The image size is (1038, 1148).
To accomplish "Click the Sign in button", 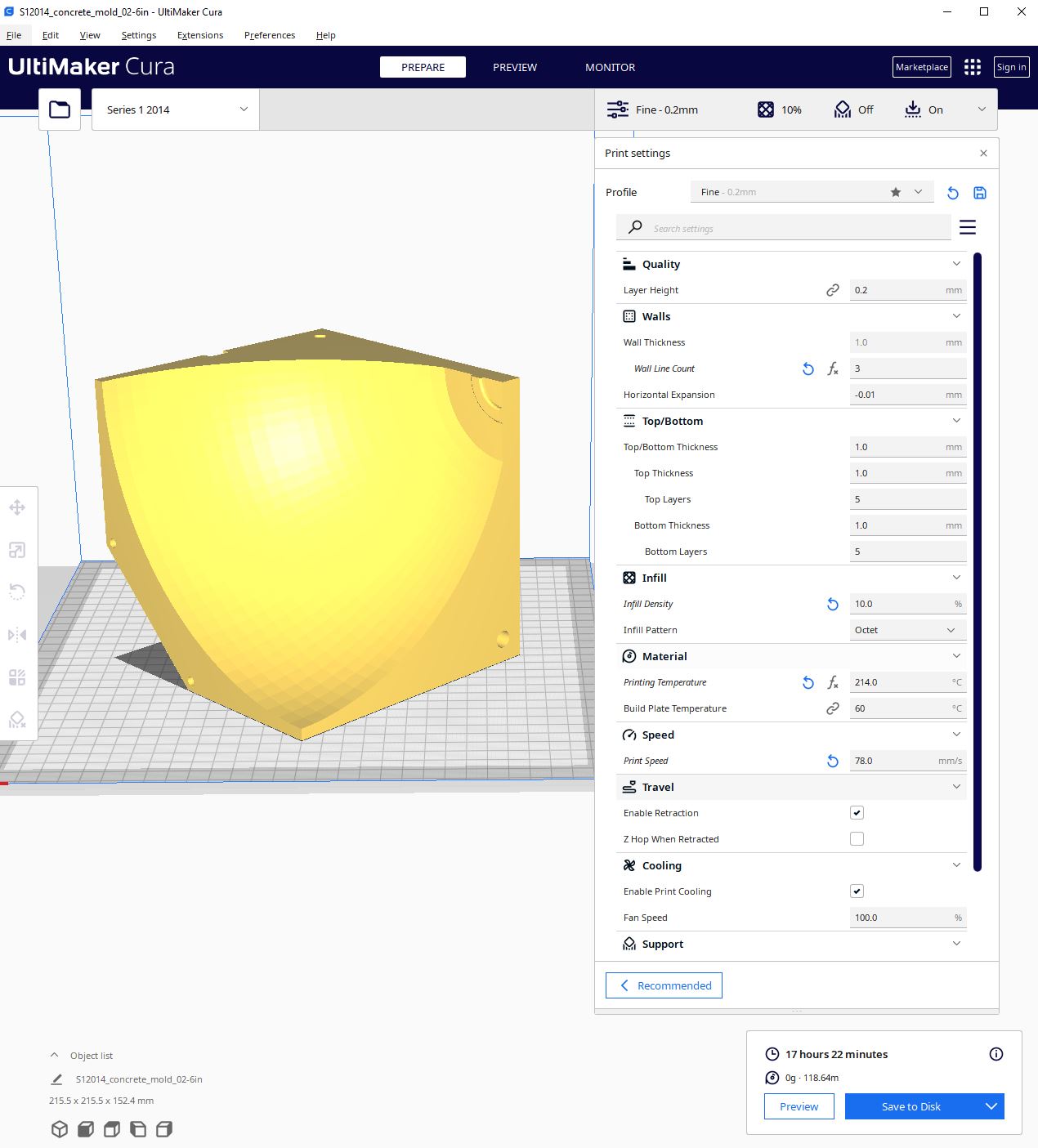I will 1011,67.
